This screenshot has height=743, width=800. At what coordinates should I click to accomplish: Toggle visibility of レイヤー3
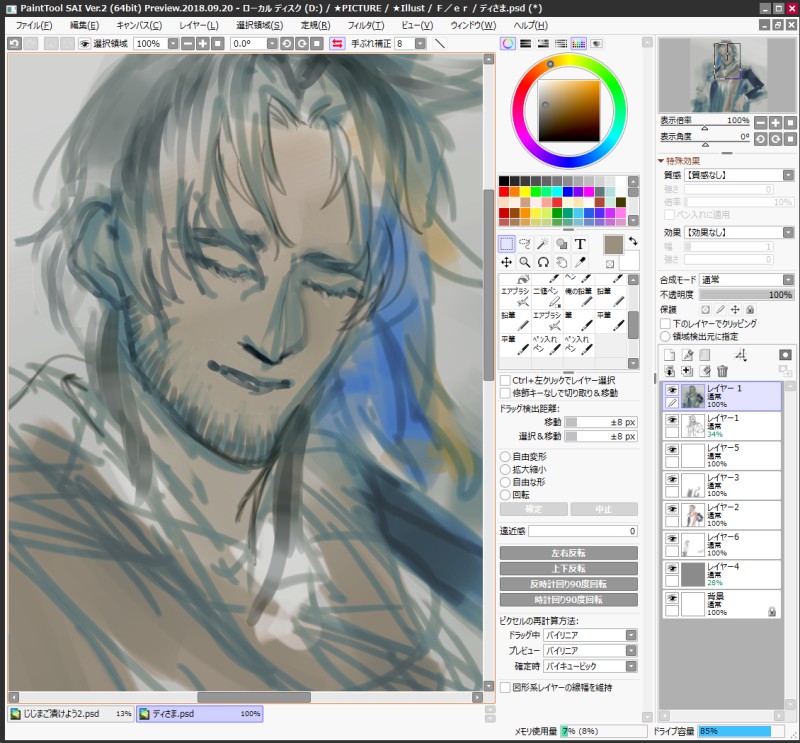(672, 479)
